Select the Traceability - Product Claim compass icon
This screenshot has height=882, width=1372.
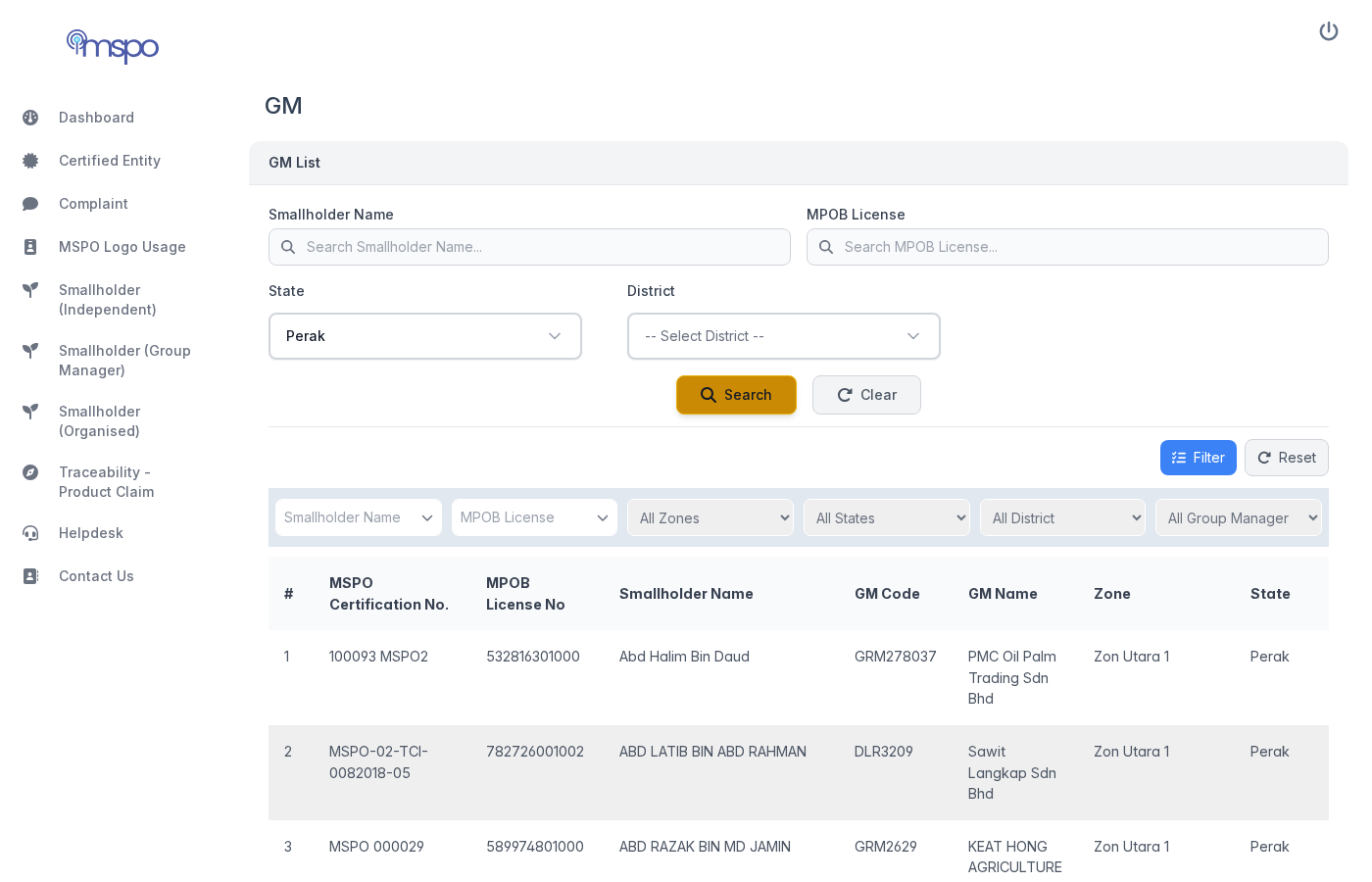(x=30, y=472)
